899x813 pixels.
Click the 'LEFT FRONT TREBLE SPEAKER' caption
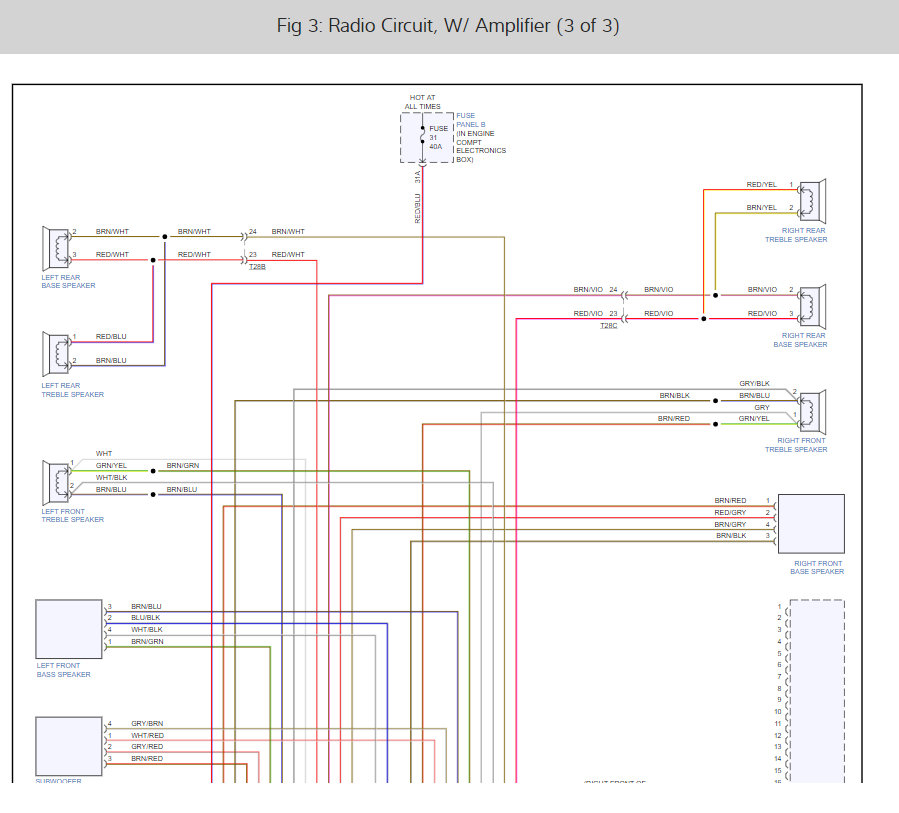[x=72, y=515]
